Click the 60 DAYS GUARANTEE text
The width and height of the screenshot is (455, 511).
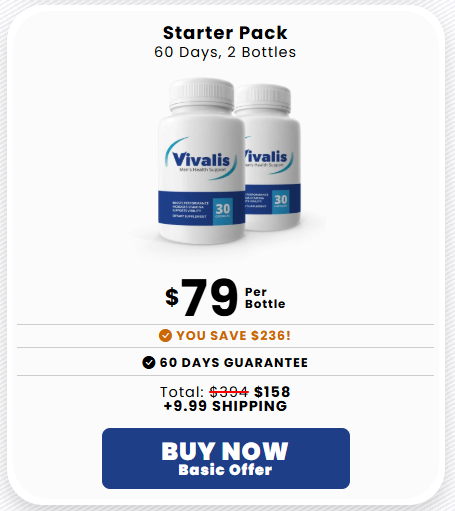point(234,363)
